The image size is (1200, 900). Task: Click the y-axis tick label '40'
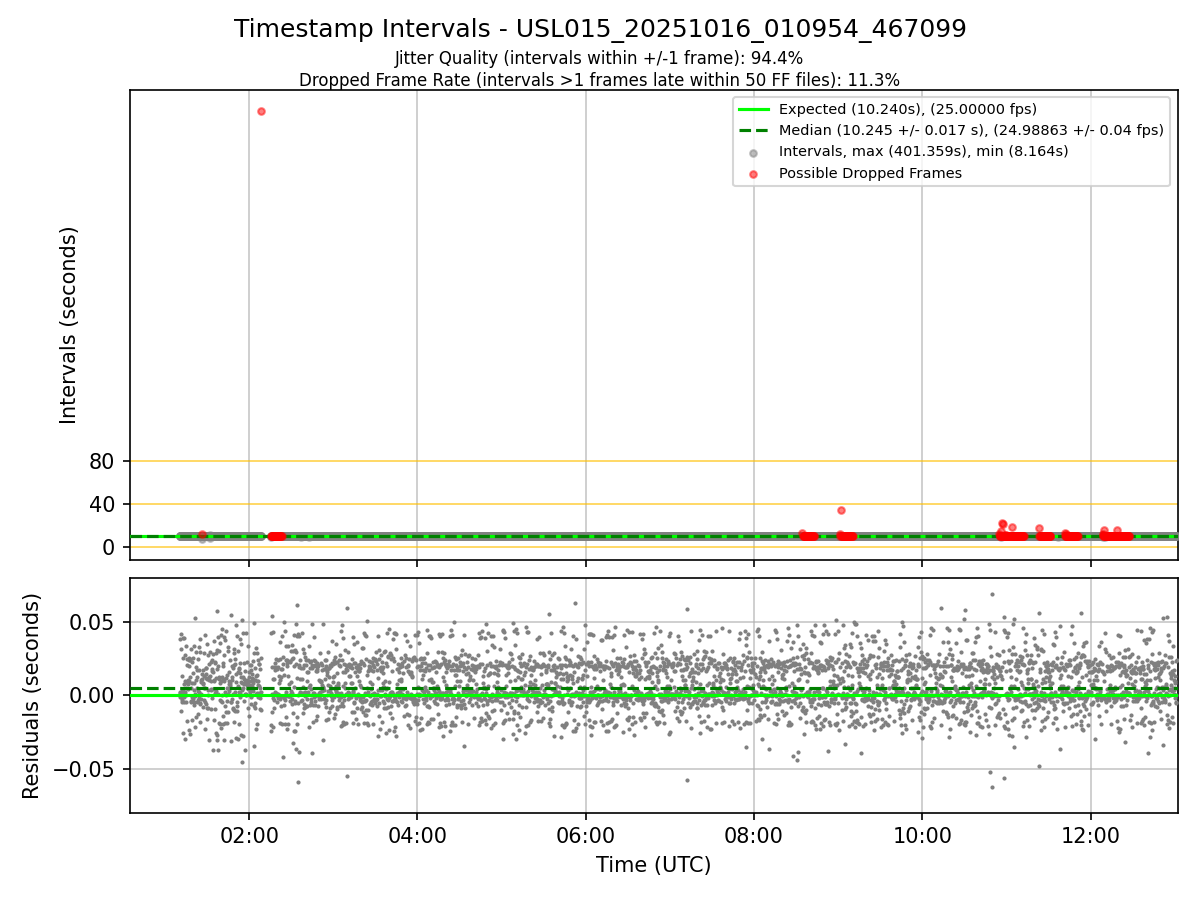[x=102, y=504]
